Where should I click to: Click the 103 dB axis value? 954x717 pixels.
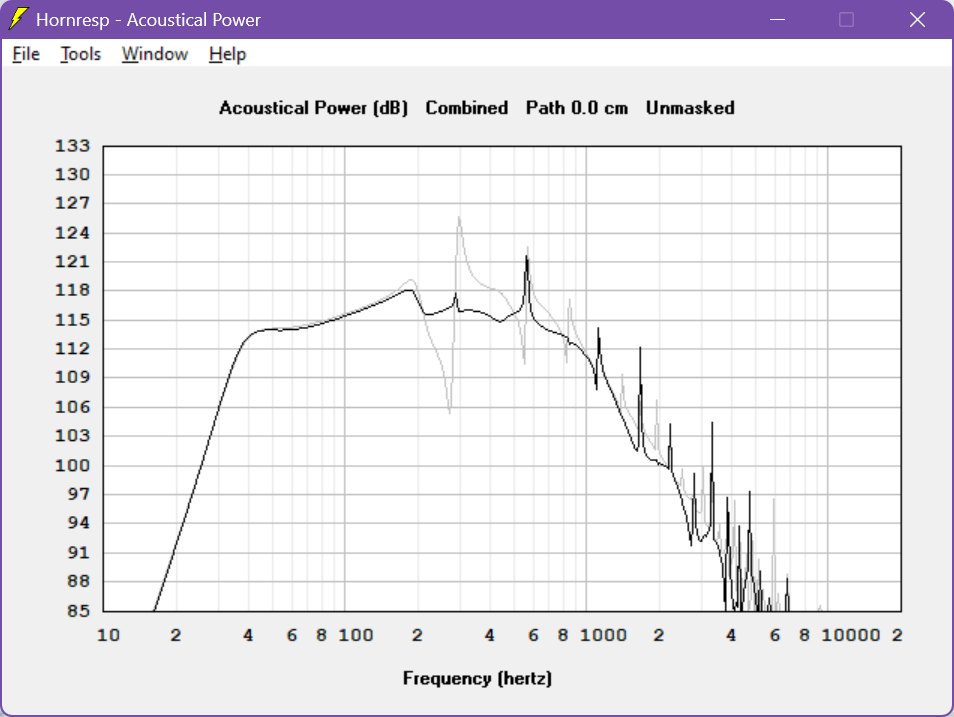pos(72,436)
